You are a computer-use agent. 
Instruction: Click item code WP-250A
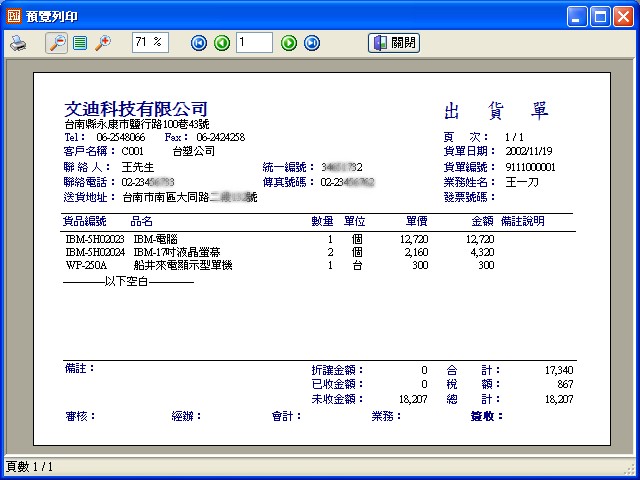point(86,265)
